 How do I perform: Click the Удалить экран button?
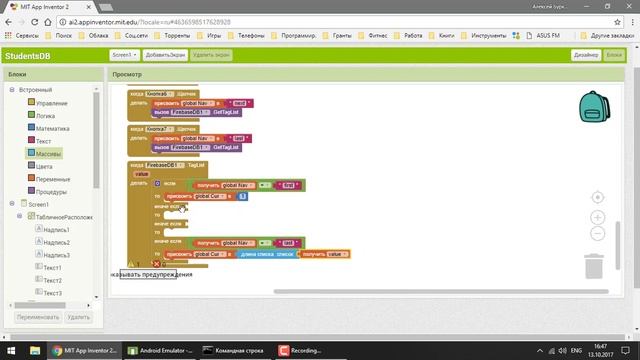(211, 55)
